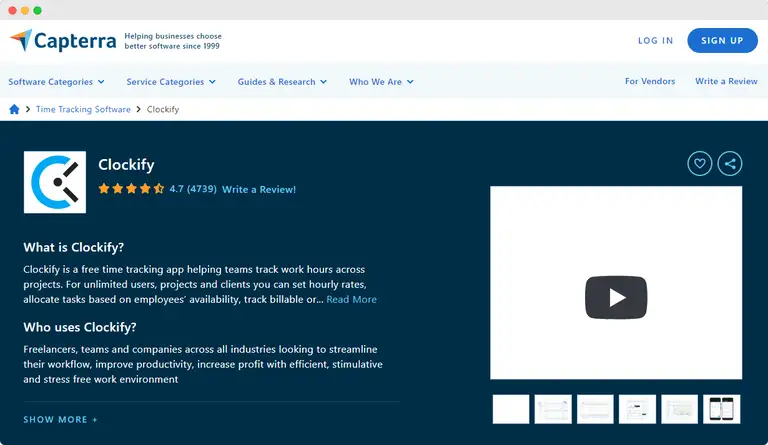The height and width of the screenshot is (445, 768).
Task: Click the Clockify app logo
Action: click(55, 183)
